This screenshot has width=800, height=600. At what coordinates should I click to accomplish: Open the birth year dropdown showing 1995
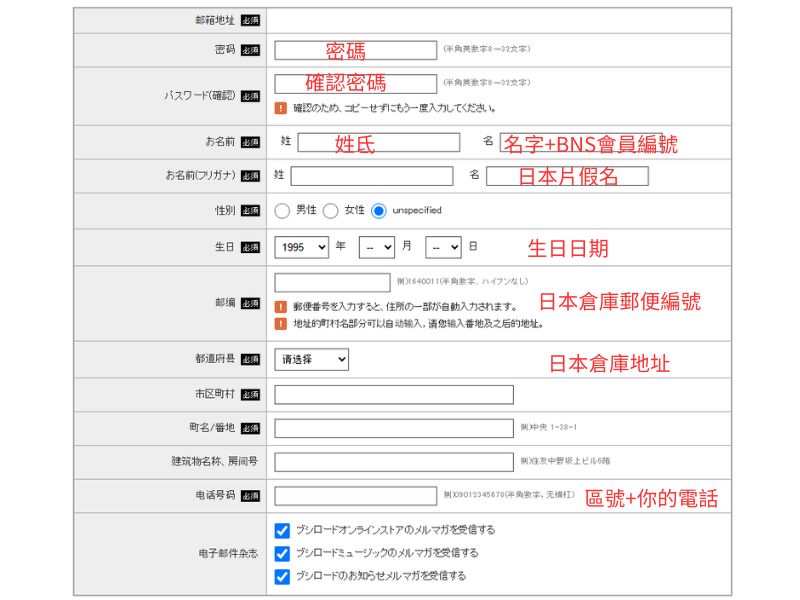coord(300,247)
